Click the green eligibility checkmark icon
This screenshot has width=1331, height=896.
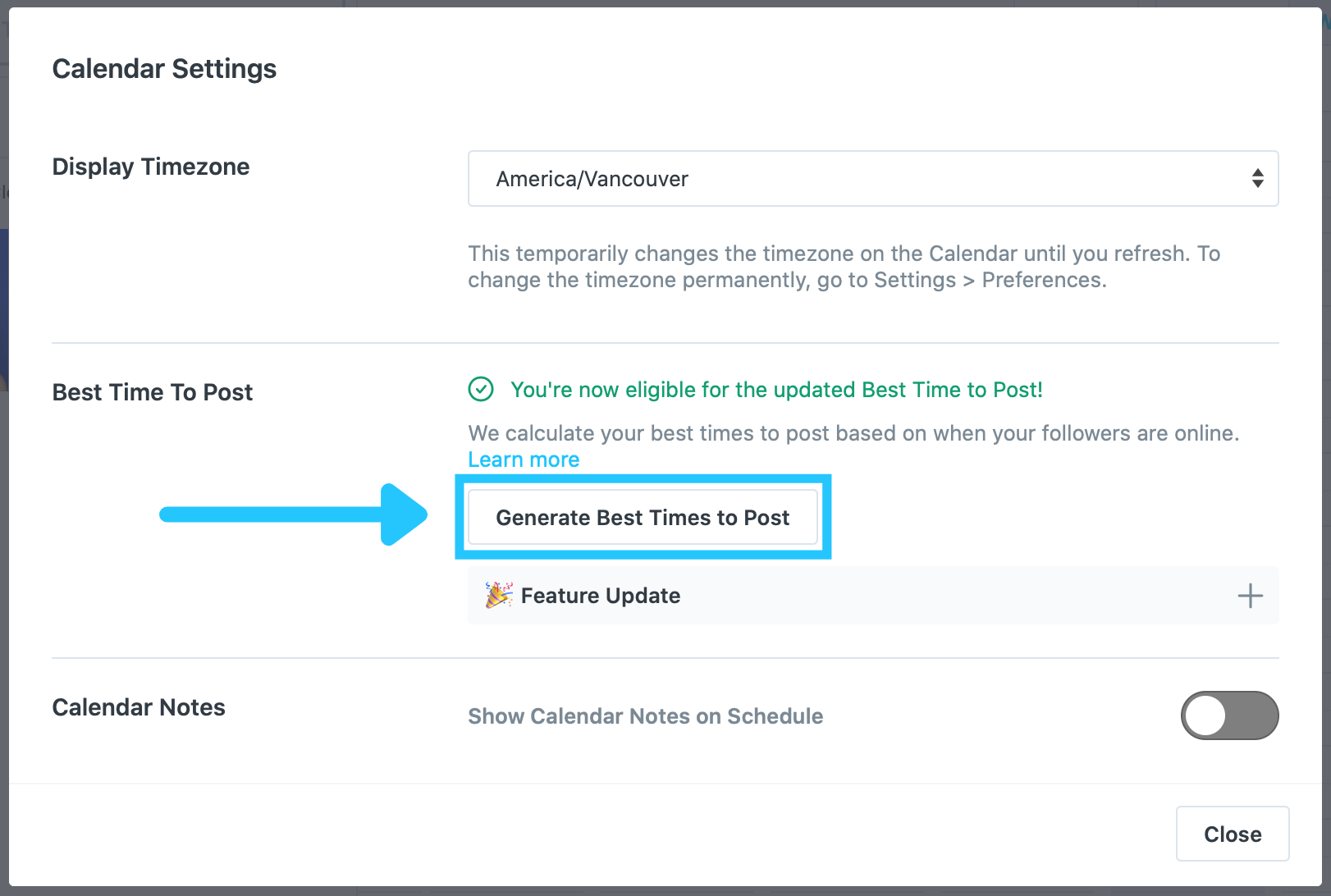tap(481, 389)
